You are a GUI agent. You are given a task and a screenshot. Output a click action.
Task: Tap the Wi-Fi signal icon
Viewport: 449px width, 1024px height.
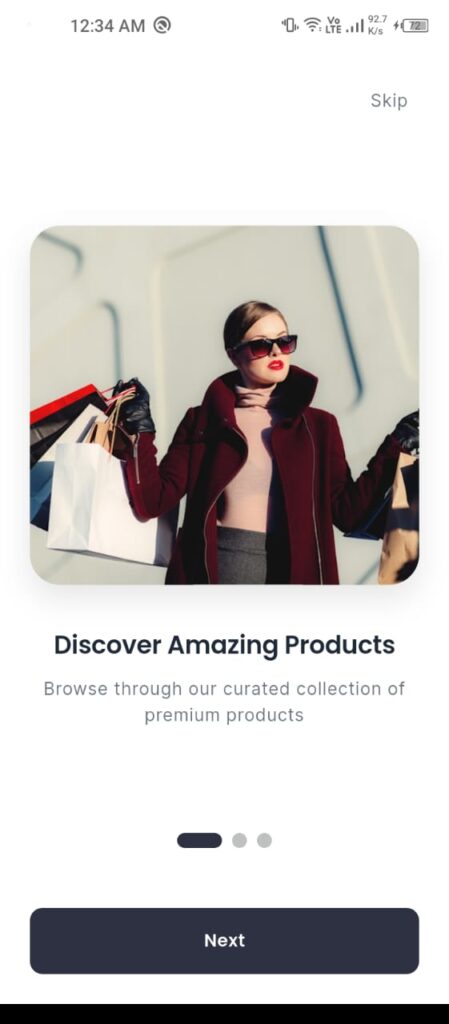(x=313, y=25)
